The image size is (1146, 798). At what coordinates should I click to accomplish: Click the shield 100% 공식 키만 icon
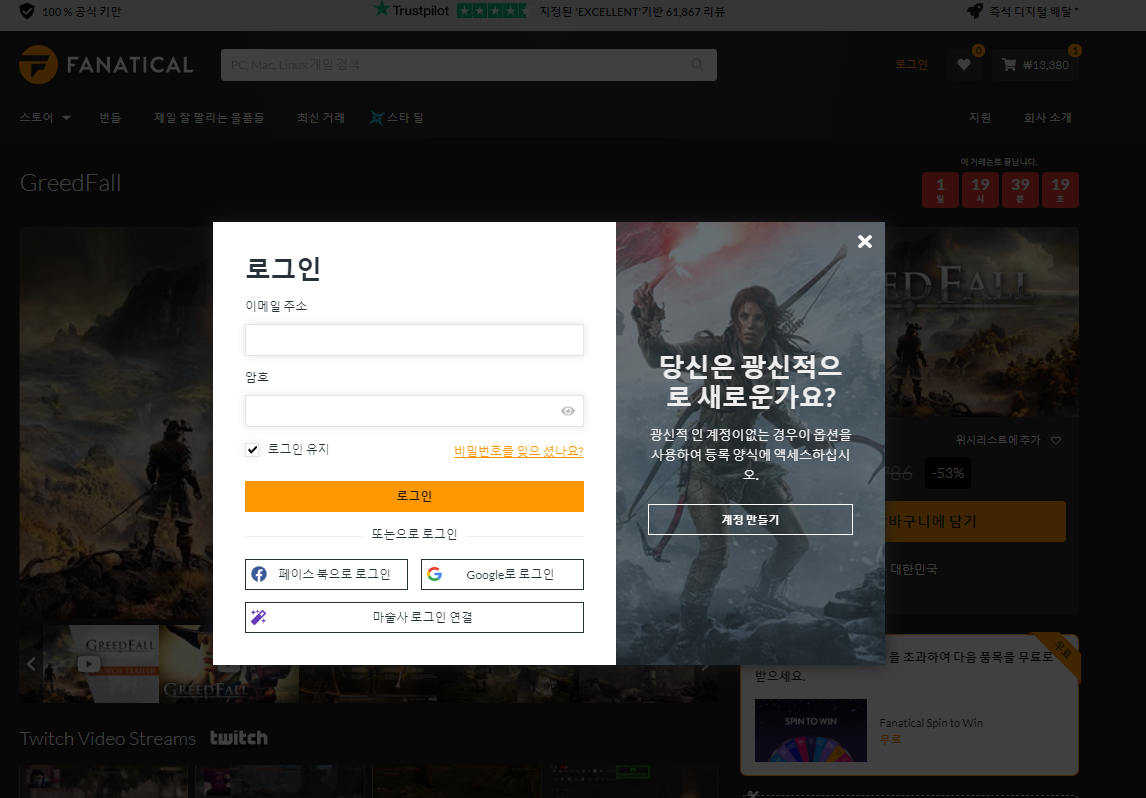coord(27,11)
